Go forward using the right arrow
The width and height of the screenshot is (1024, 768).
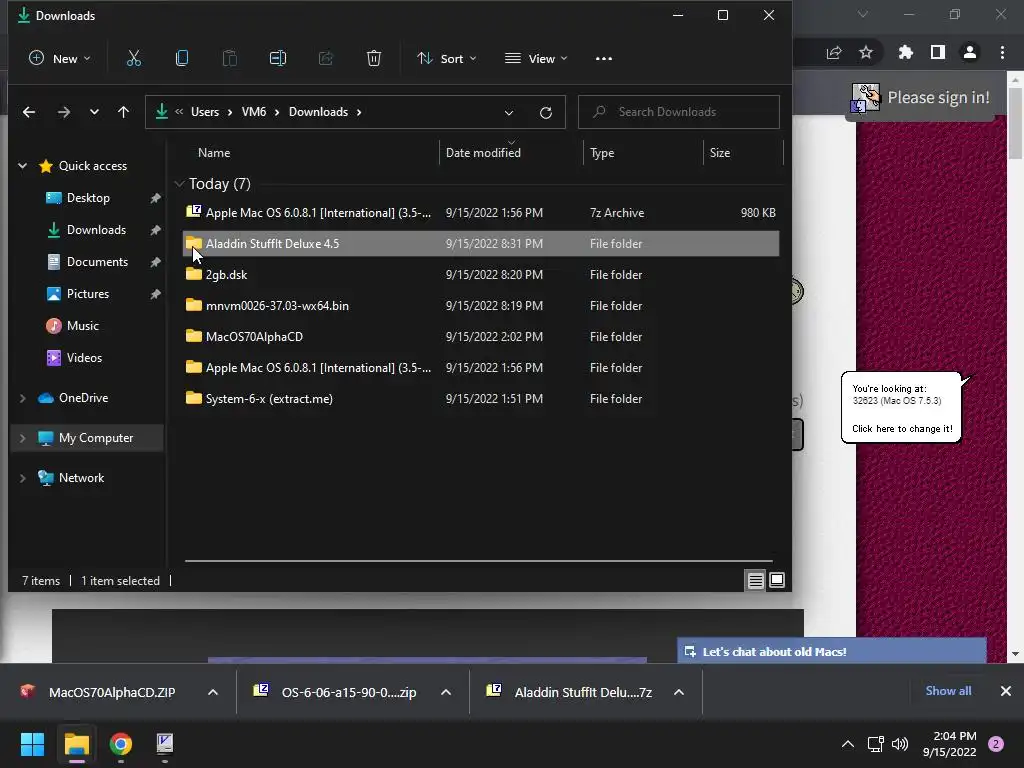pos(63,112)
